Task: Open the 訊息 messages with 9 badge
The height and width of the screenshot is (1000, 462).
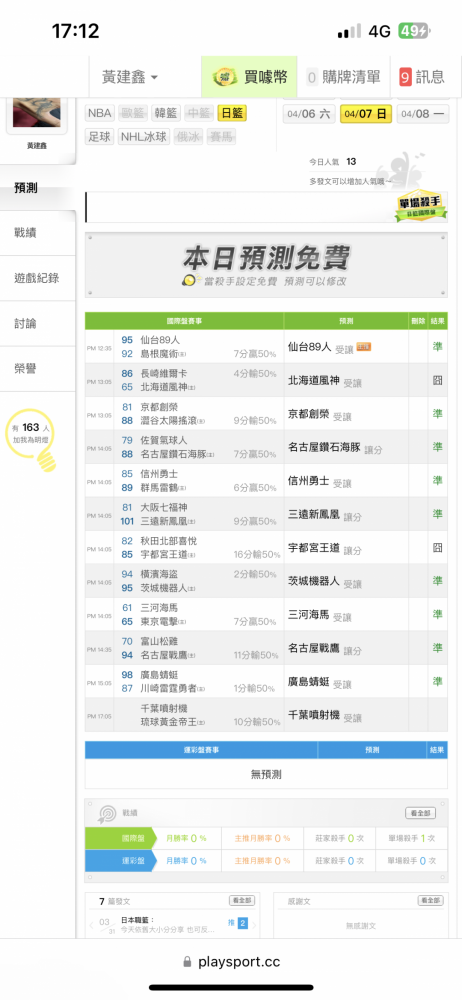Action: [423, 77]
